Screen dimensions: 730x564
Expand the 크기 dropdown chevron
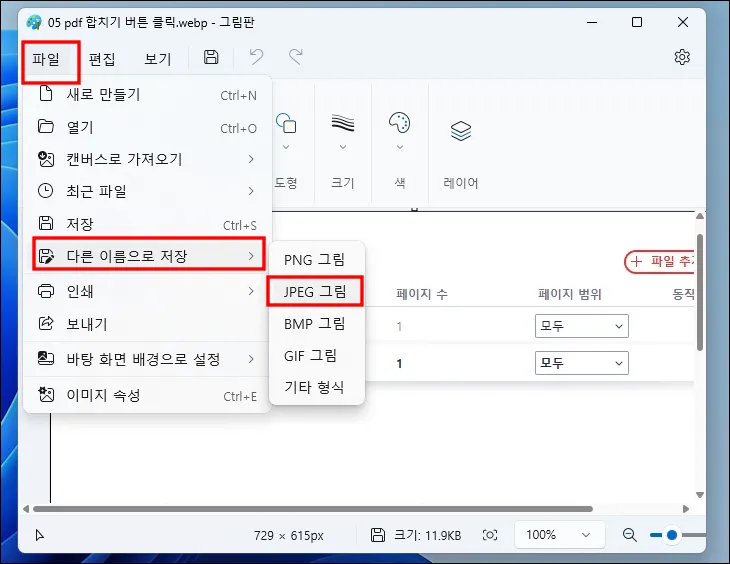point(343,147)
